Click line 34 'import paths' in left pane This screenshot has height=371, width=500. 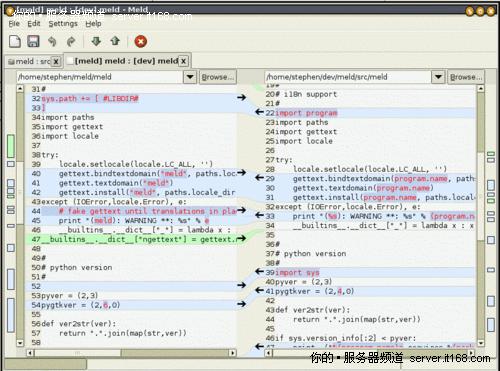(68, 117)
